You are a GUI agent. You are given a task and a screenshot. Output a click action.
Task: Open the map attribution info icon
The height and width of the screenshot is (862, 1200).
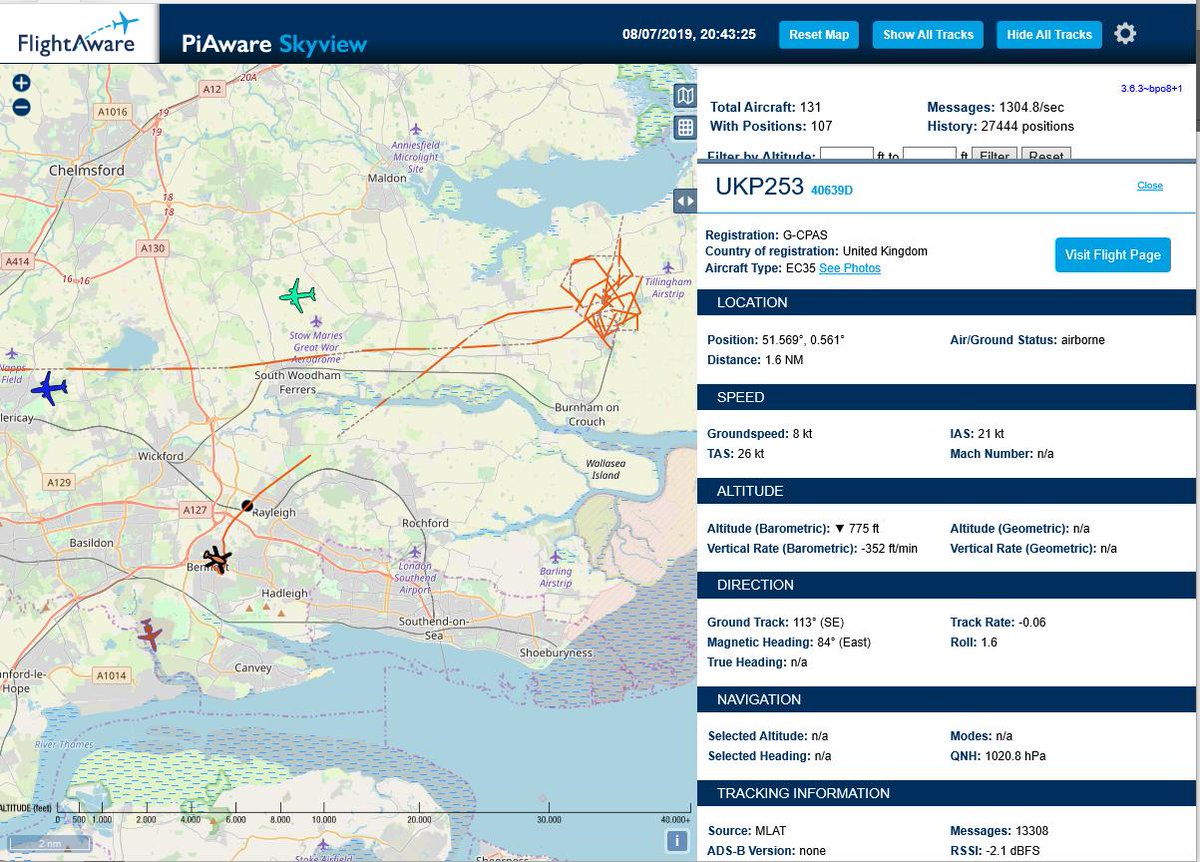pyautogui.click(x=678, y=842)
